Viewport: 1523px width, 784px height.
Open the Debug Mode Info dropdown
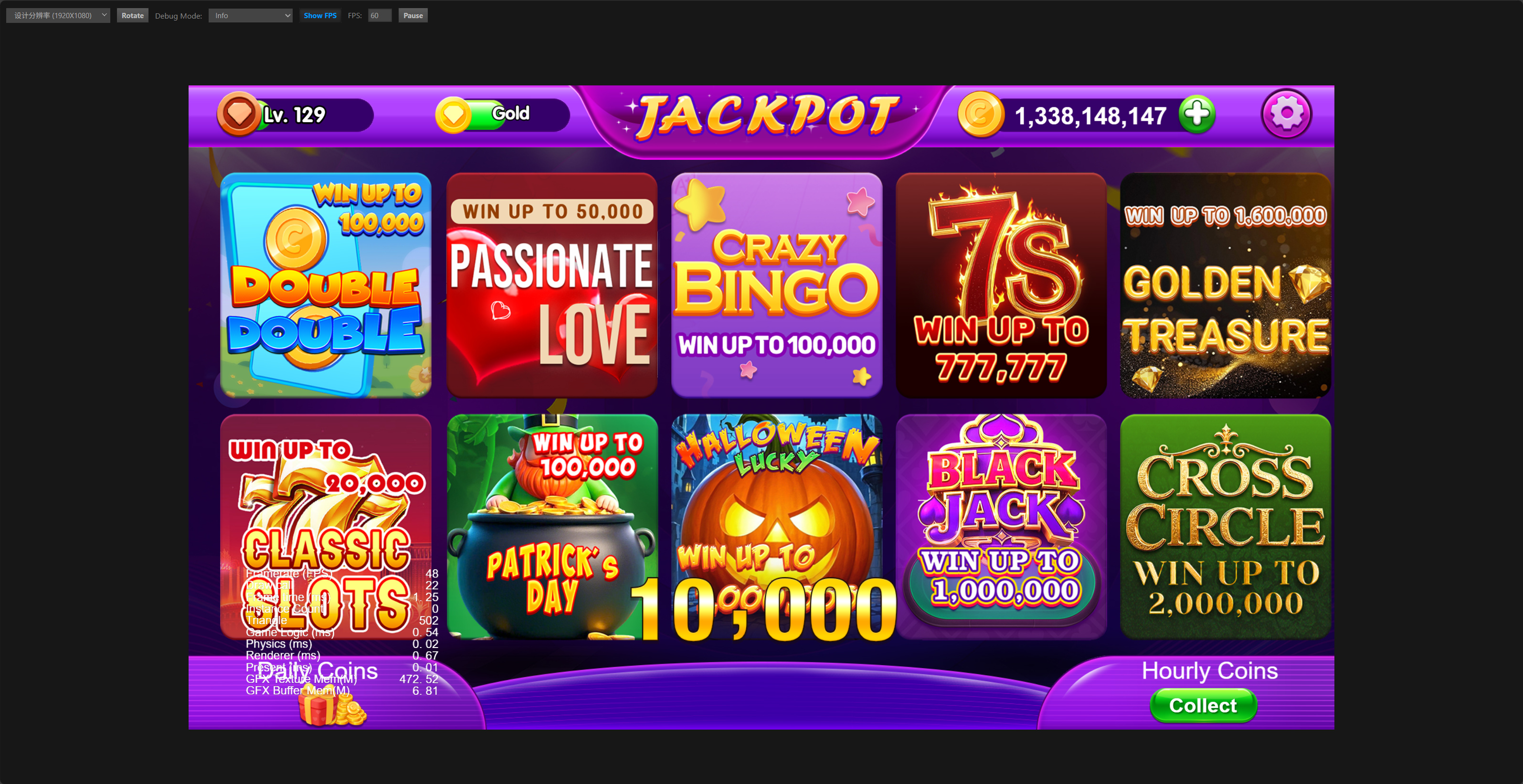(251, 15)
